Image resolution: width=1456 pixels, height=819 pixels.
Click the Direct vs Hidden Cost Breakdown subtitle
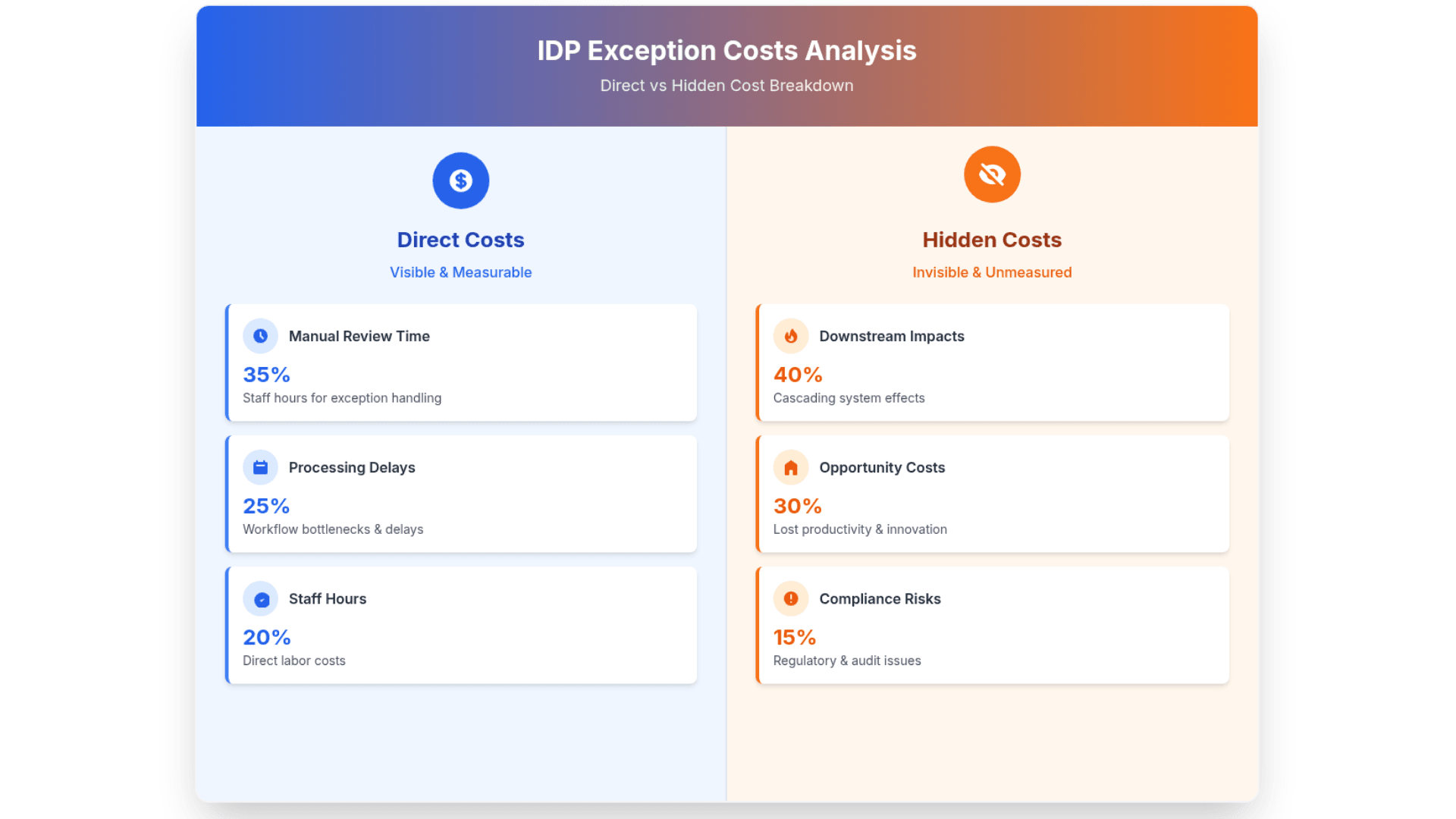[726, 86]
